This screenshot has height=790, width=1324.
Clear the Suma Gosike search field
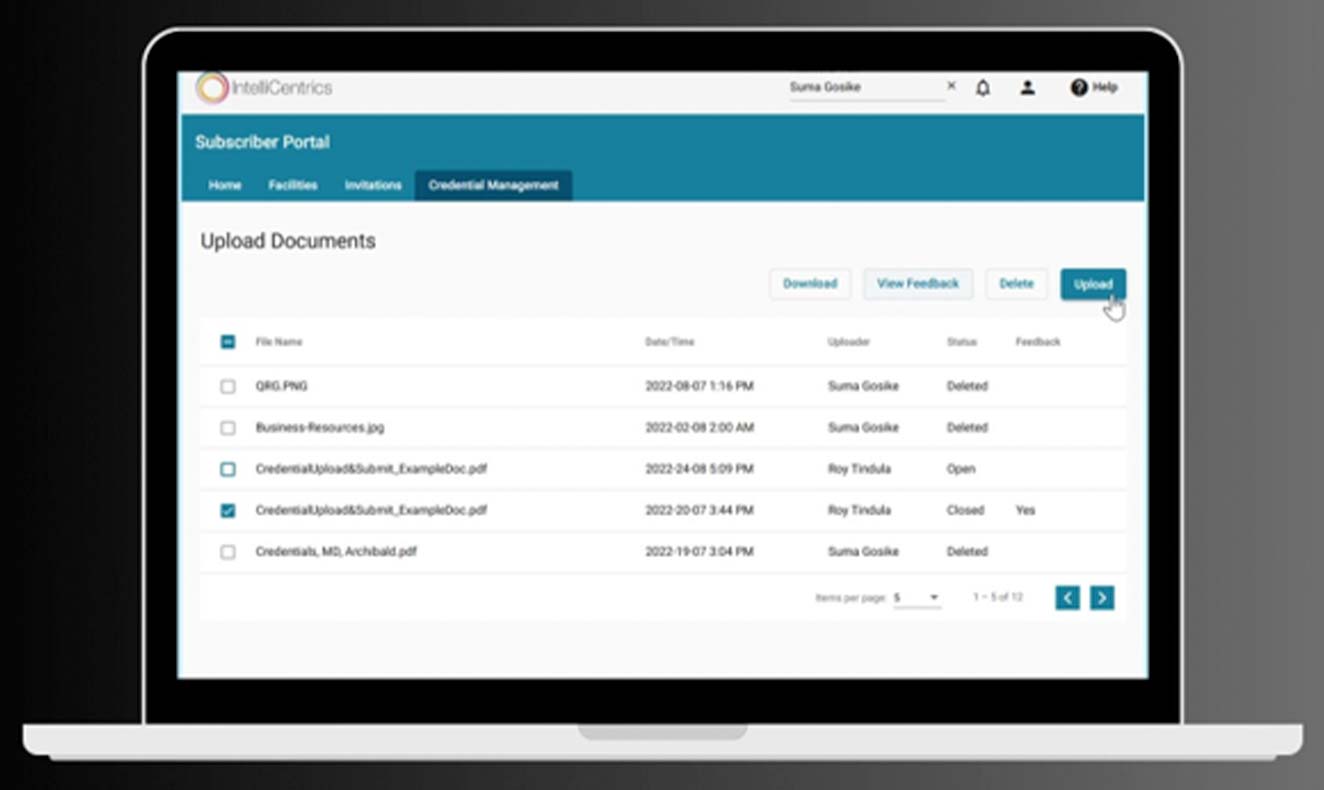click(951, 86)
